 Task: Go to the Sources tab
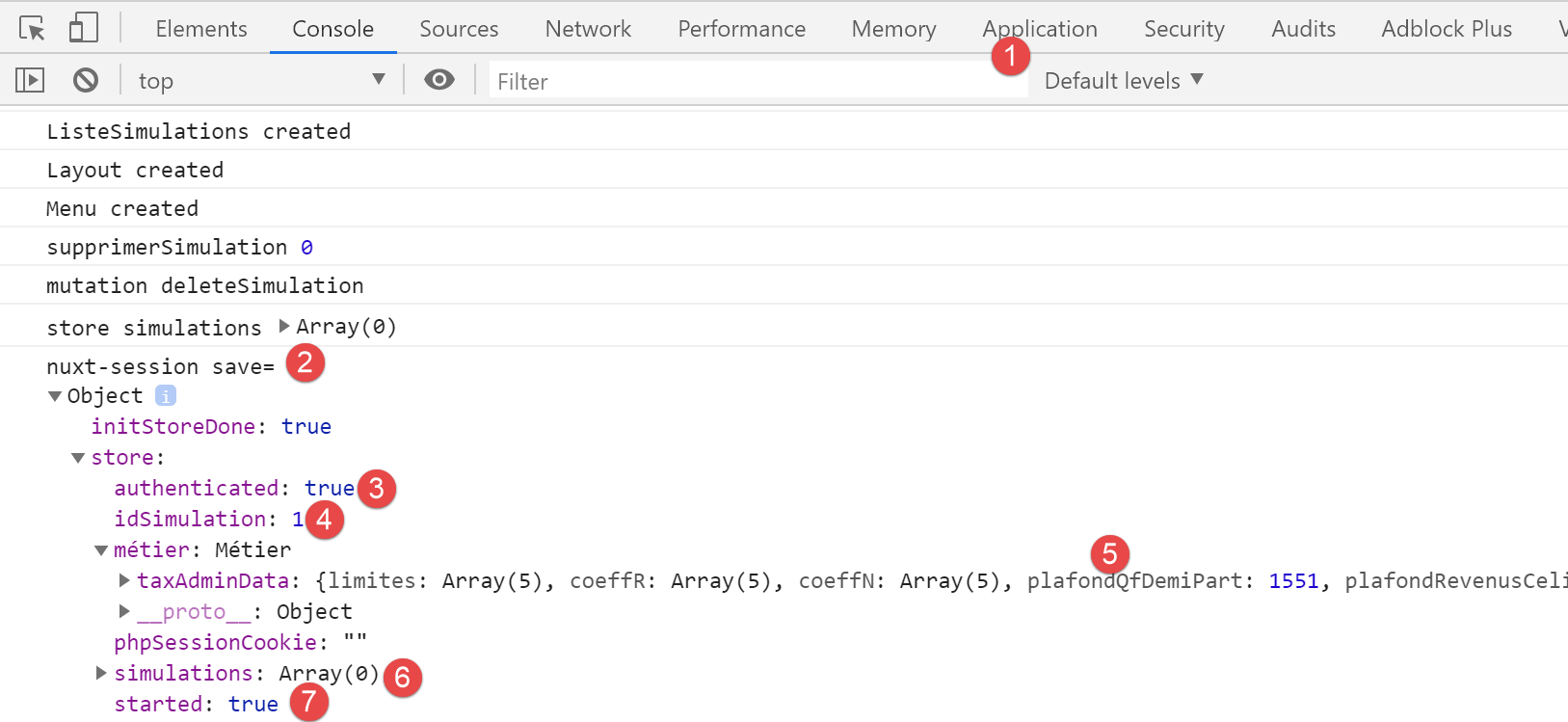tap(459, 29)
